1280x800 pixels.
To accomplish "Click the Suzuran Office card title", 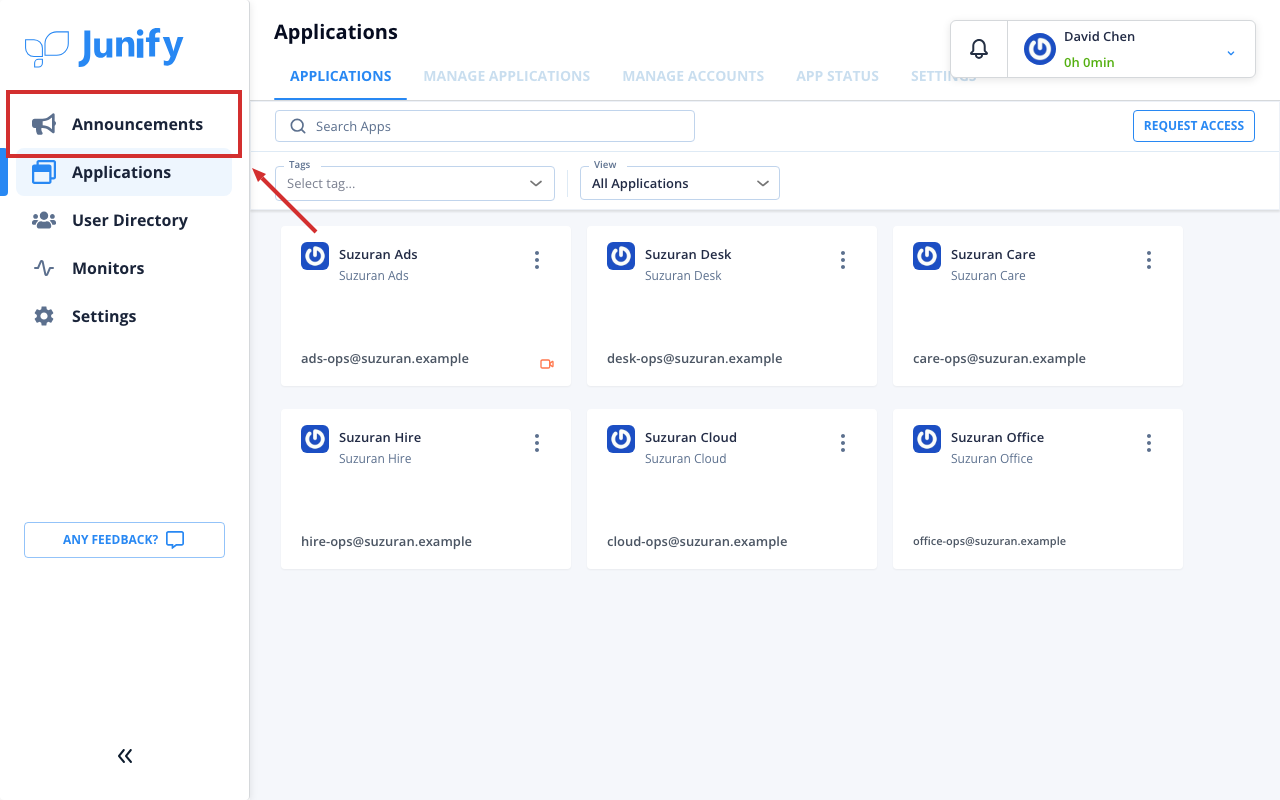I will point(997,438).
